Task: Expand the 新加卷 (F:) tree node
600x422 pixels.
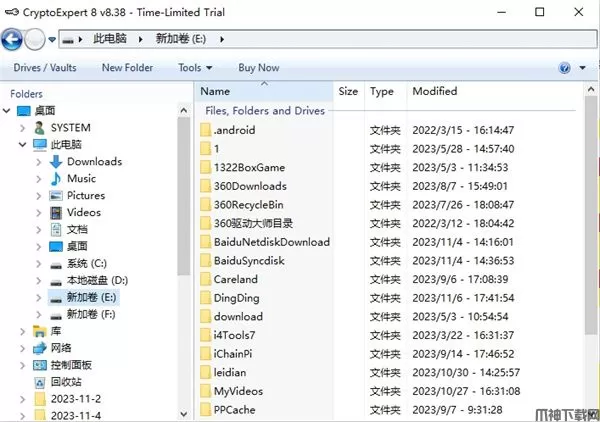Action: pos(39,314)
